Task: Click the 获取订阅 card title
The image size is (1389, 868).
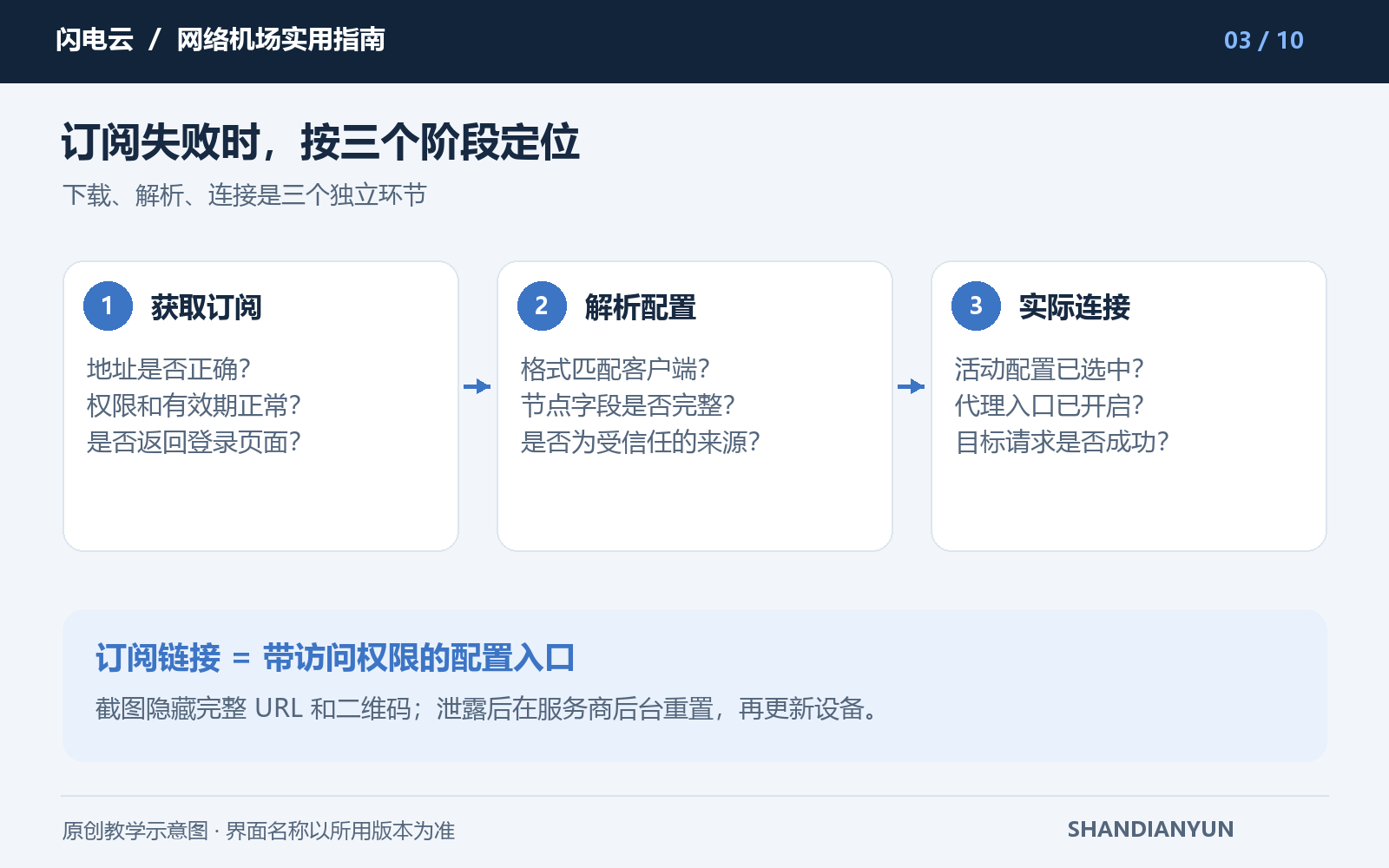Action: 206,307
